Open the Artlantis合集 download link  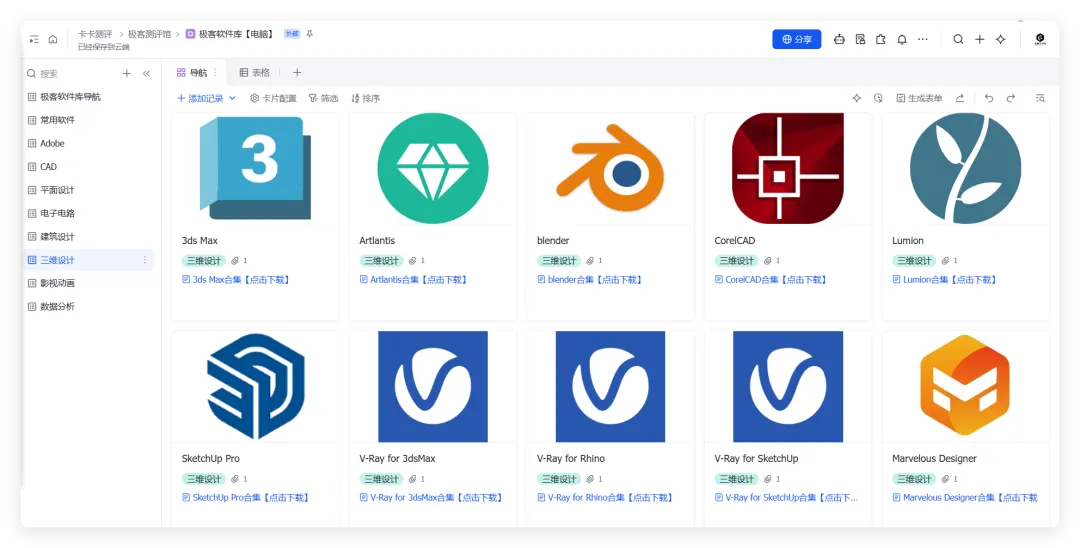pos(414,280)
